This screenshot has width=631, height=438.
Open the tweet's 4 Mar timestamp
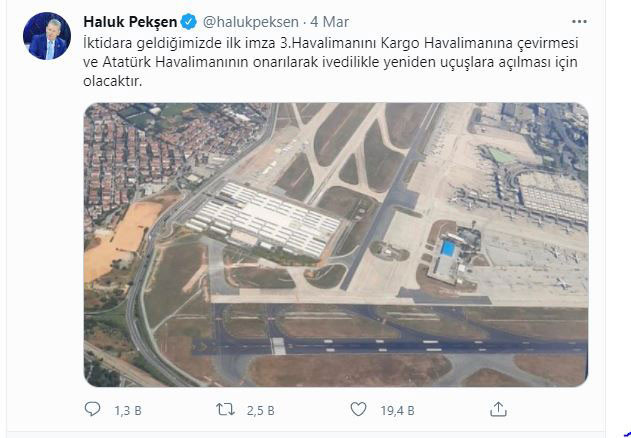point(330,22)
